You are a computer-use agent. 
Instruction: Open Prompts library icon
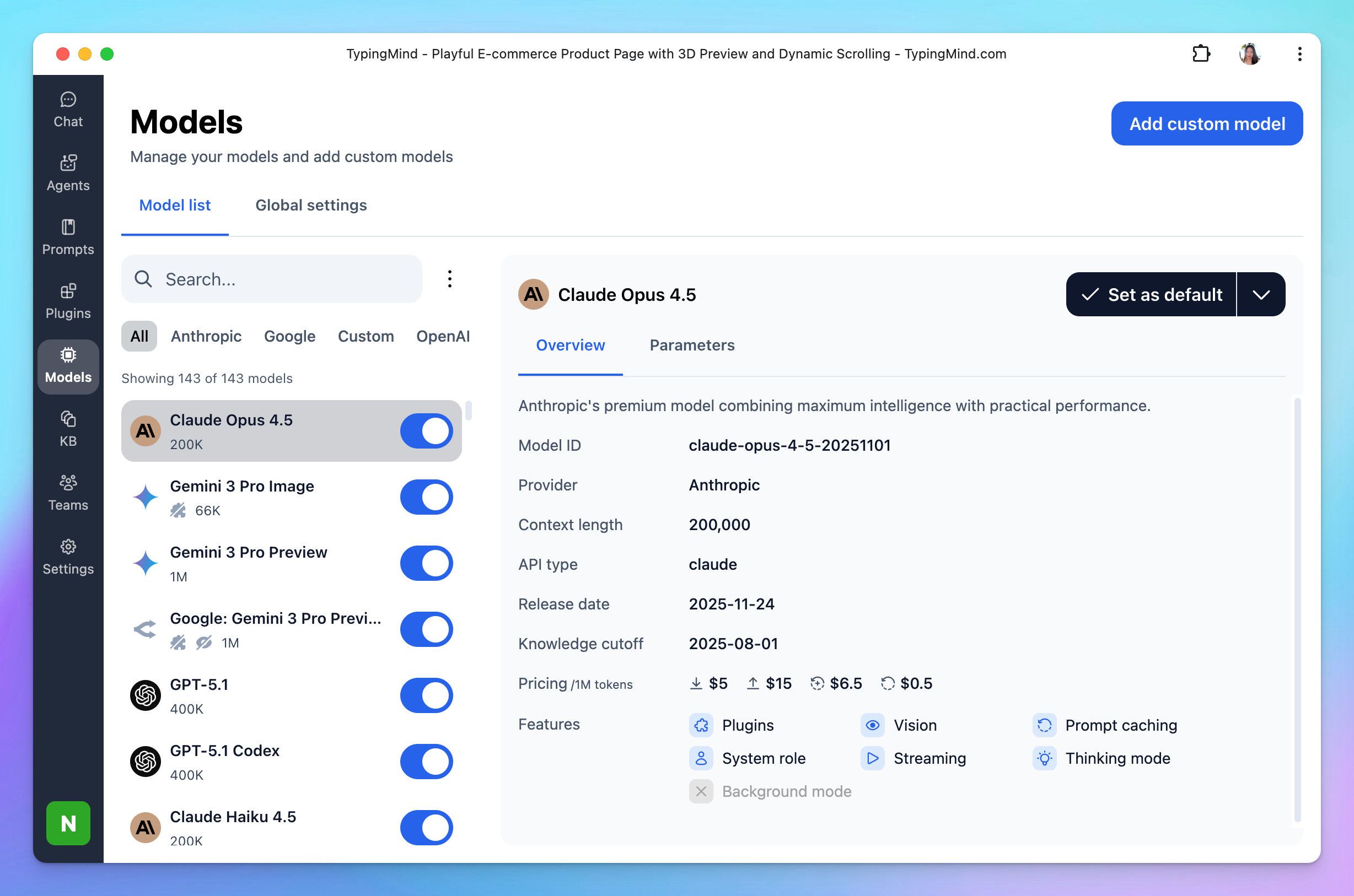68,238
